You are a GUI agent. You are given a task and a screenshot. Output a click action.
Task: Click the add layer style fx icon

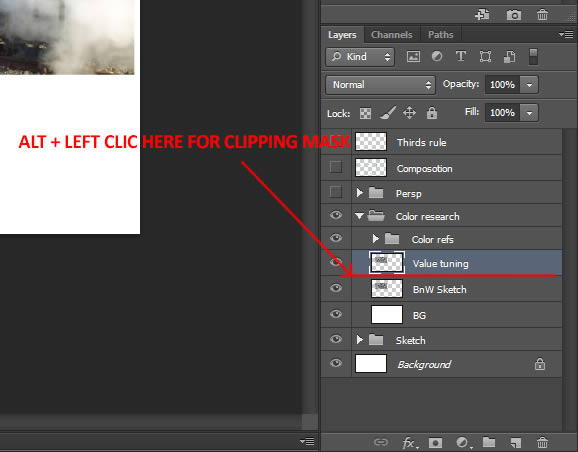[x=409, y=442]
